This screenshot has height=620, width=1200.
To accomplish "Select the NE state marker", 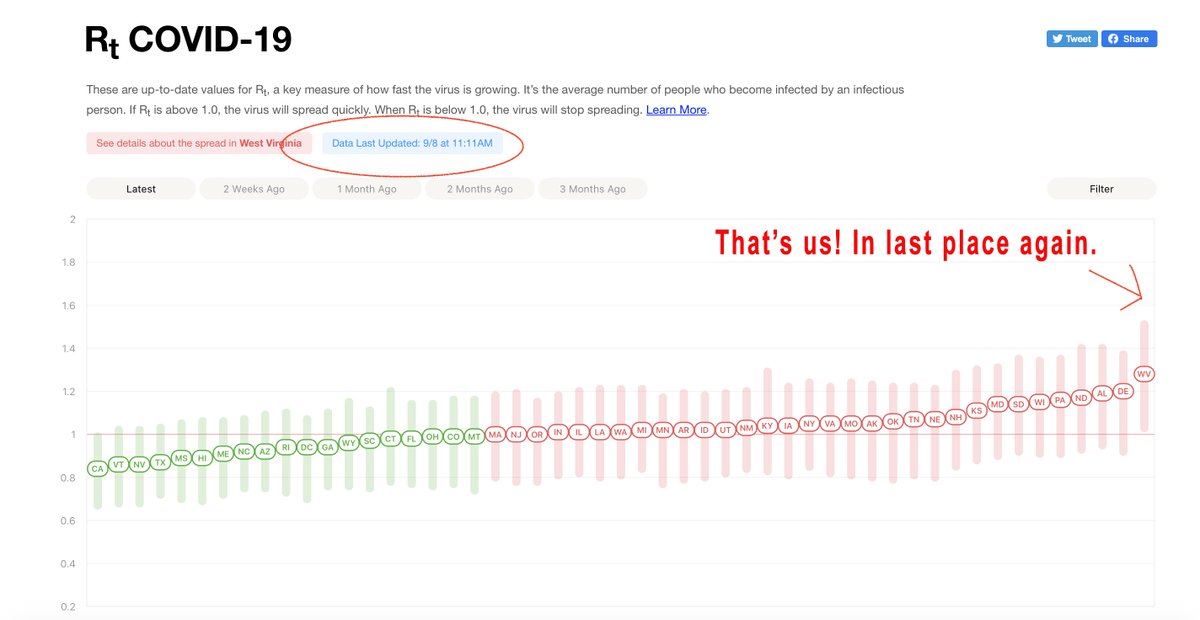I will 935,419.
